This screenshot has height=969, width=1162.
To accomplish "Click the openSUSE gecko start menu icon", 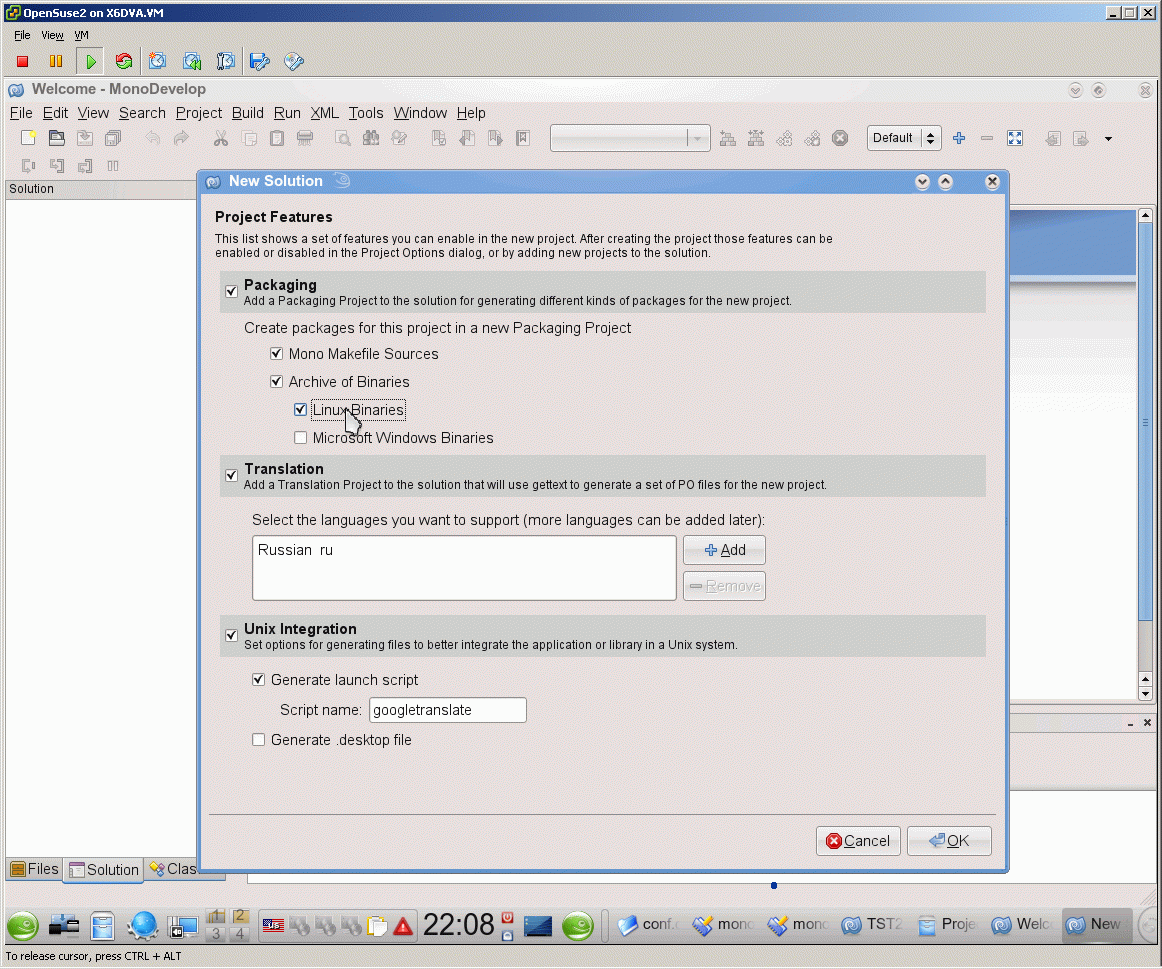I will click(23, 925).
